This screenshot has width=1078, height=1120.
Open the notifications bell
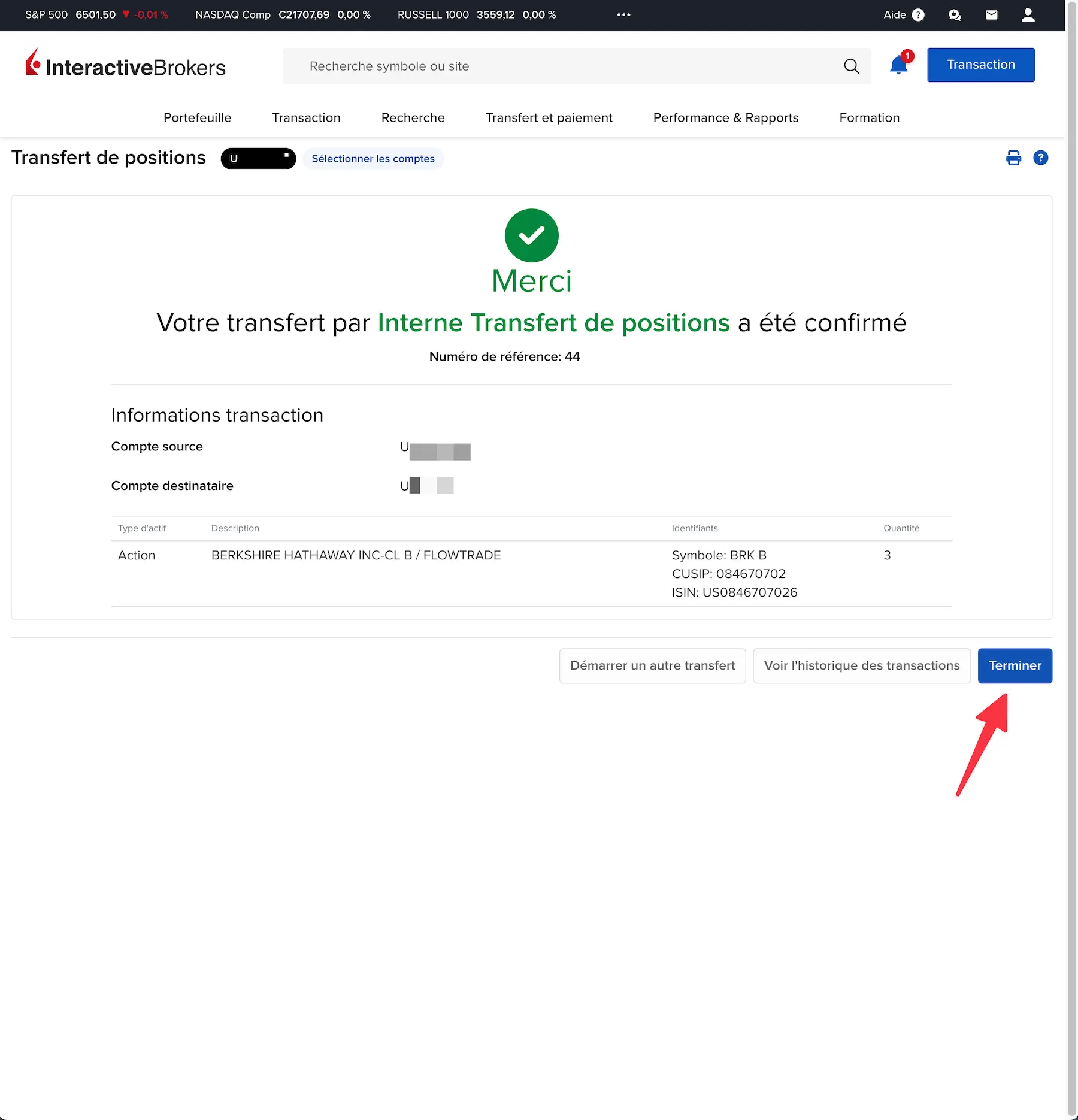point(899,64)
